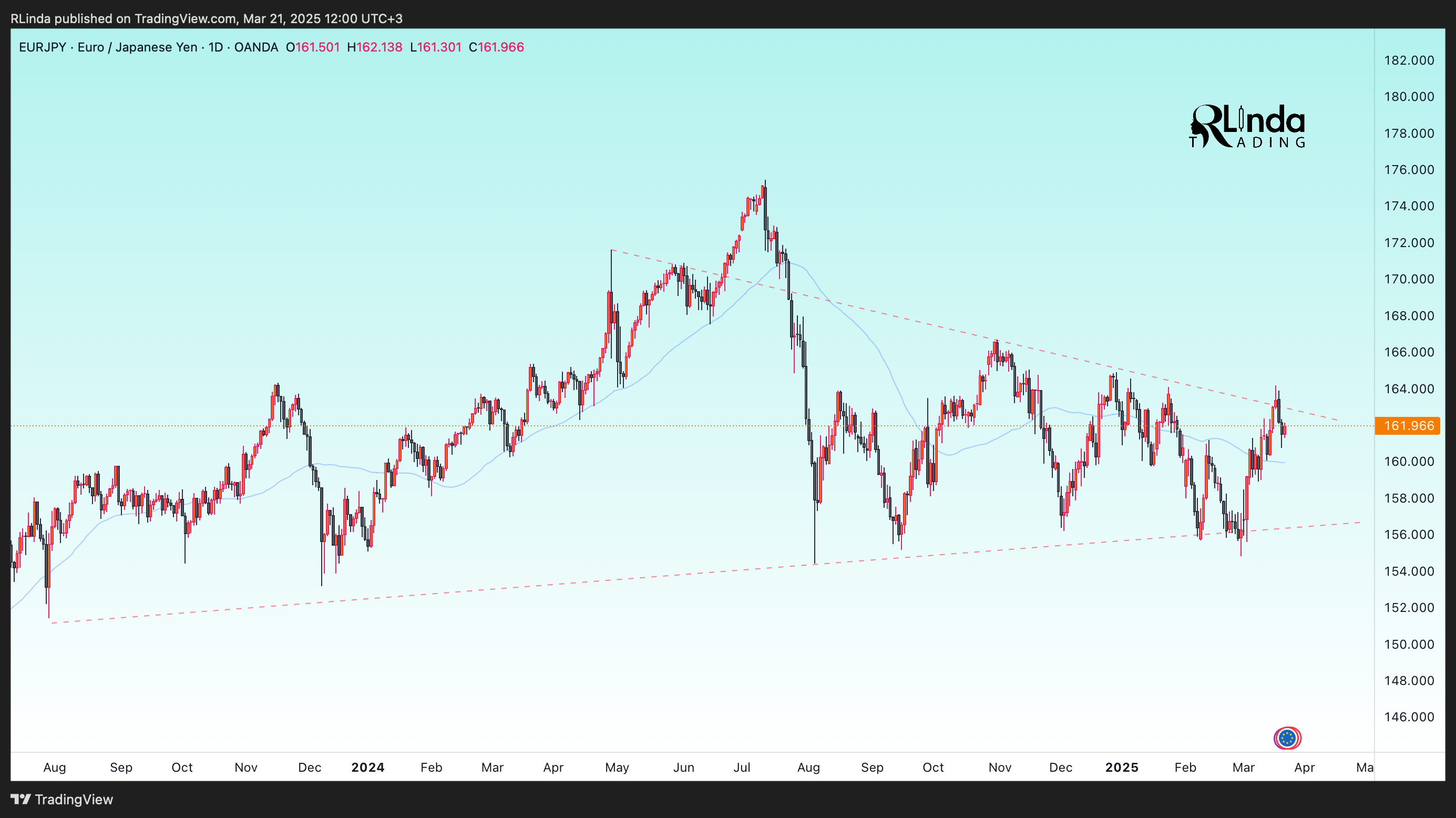Click the current price label 161.966
Viewport: 1456px width, 818px height.
pos(1408,426)
